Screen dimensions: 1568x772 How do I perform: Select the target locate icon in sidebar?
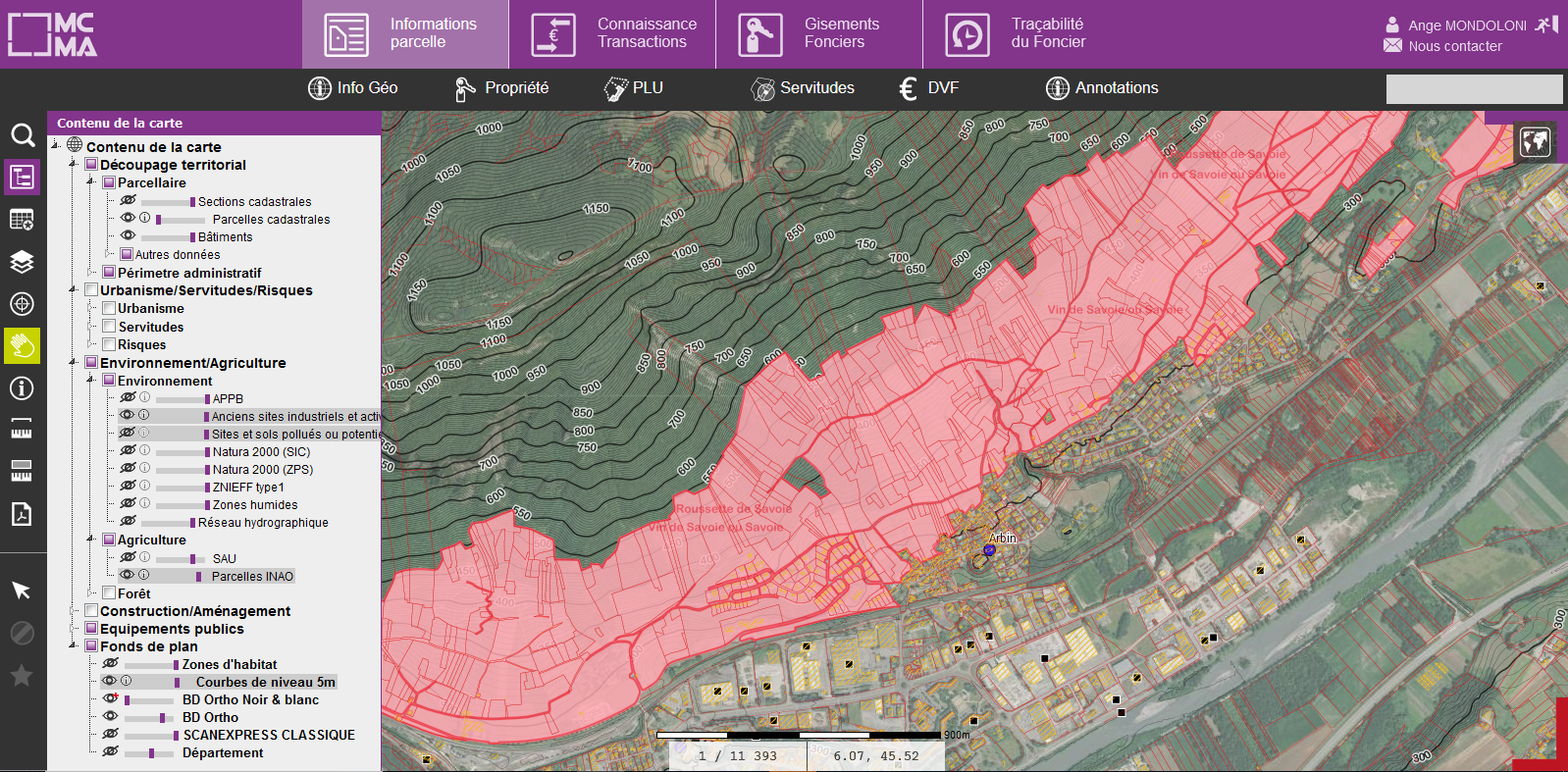(22, 304)
